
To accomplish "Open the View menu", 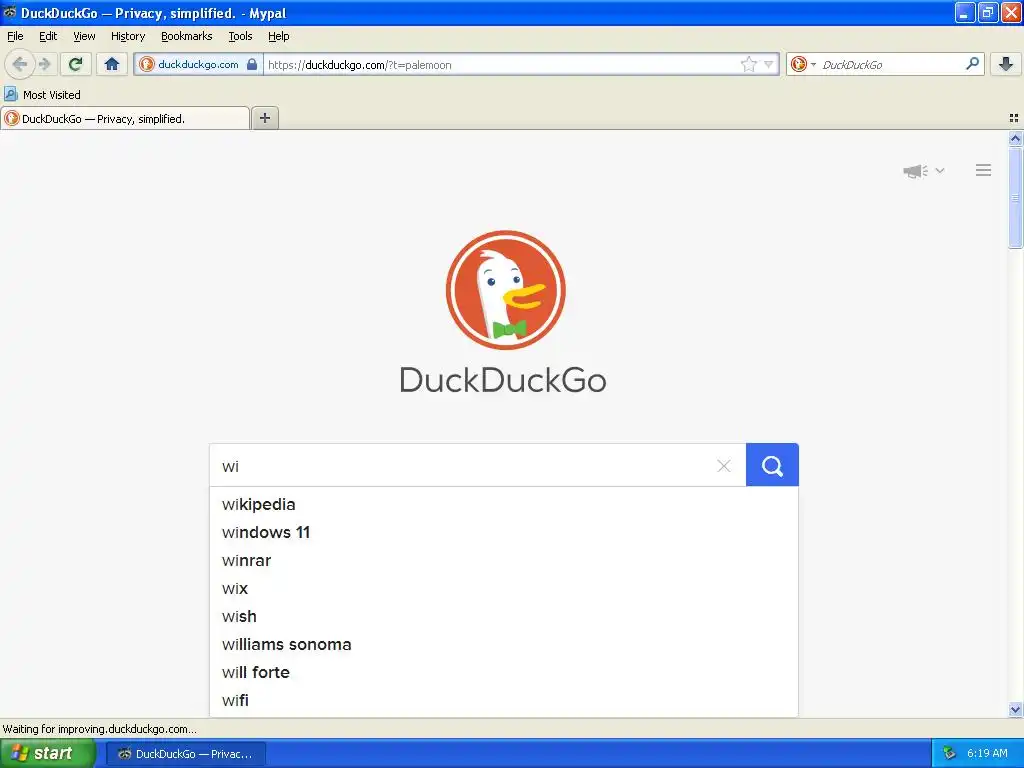I will [x=84, y=36].
